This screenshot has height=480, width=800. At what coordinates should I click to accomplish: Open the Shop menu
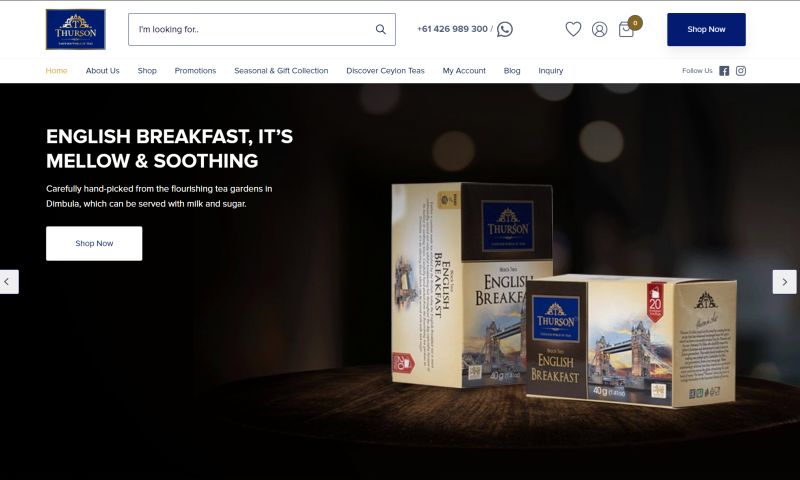(x=147, y=71)
